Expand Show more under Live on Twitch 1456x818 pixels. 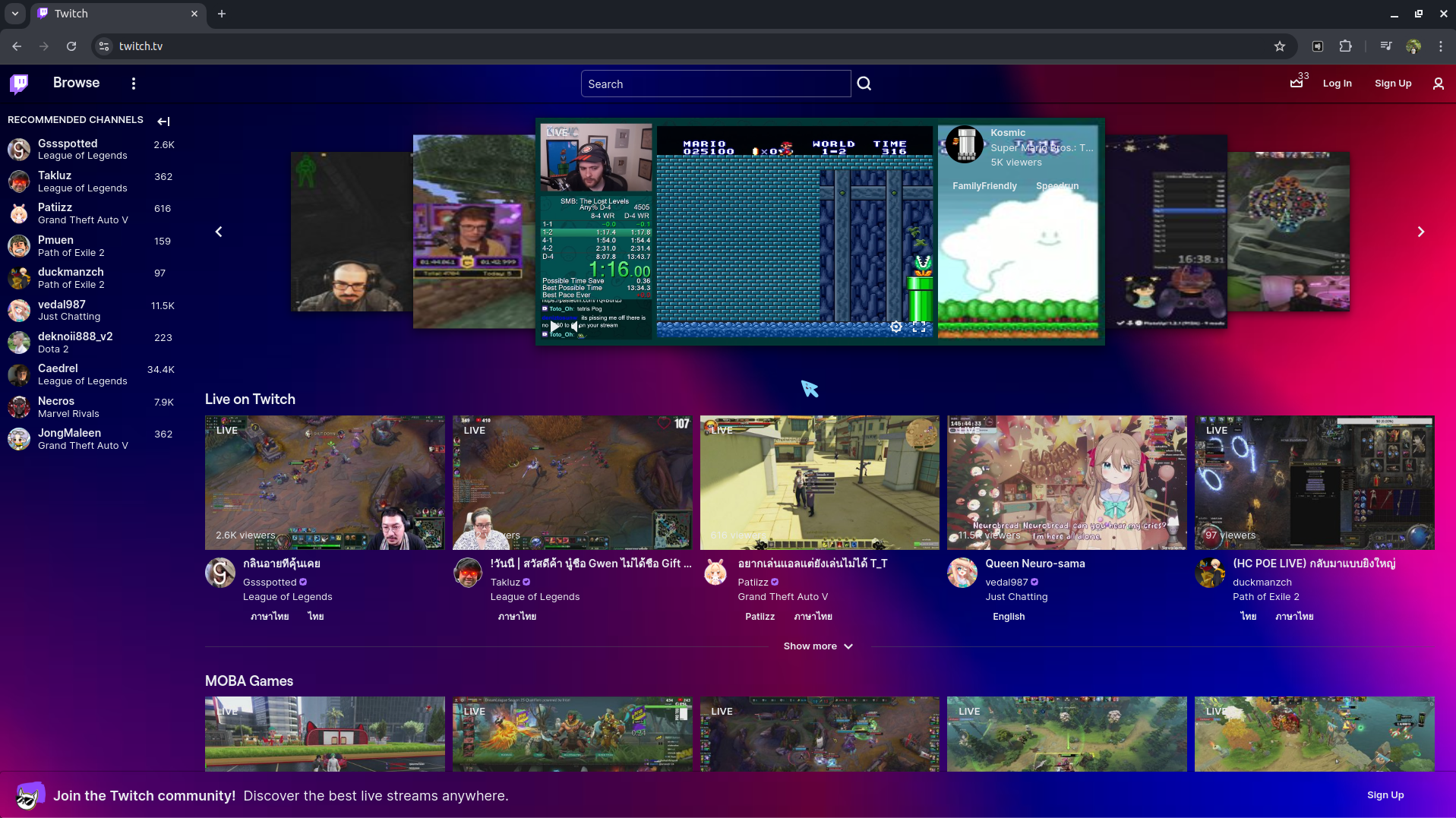(x=818, y=646)
